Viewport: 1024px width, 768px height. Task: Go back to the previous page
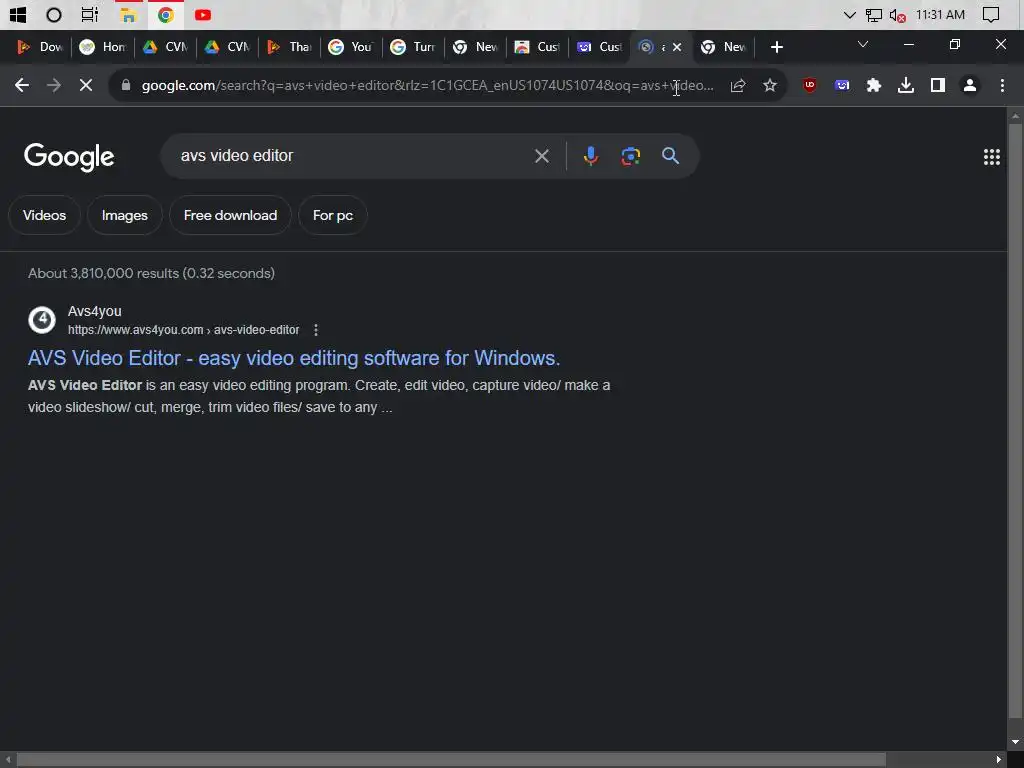click(x=22, y=85)
